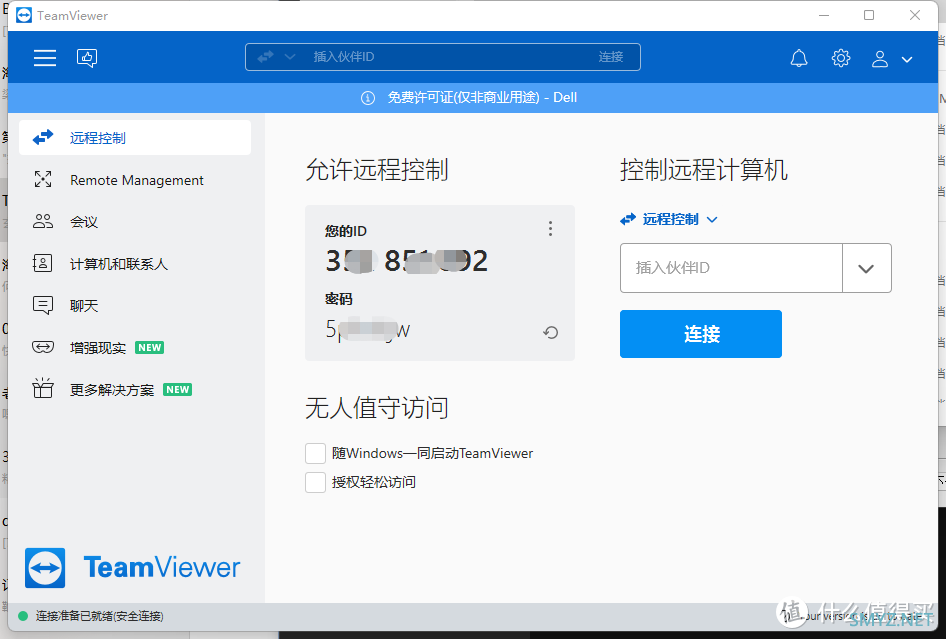Screen dimensions: 946x639
Task: Click the large blue 连接 button
Action: click(701, 334)
